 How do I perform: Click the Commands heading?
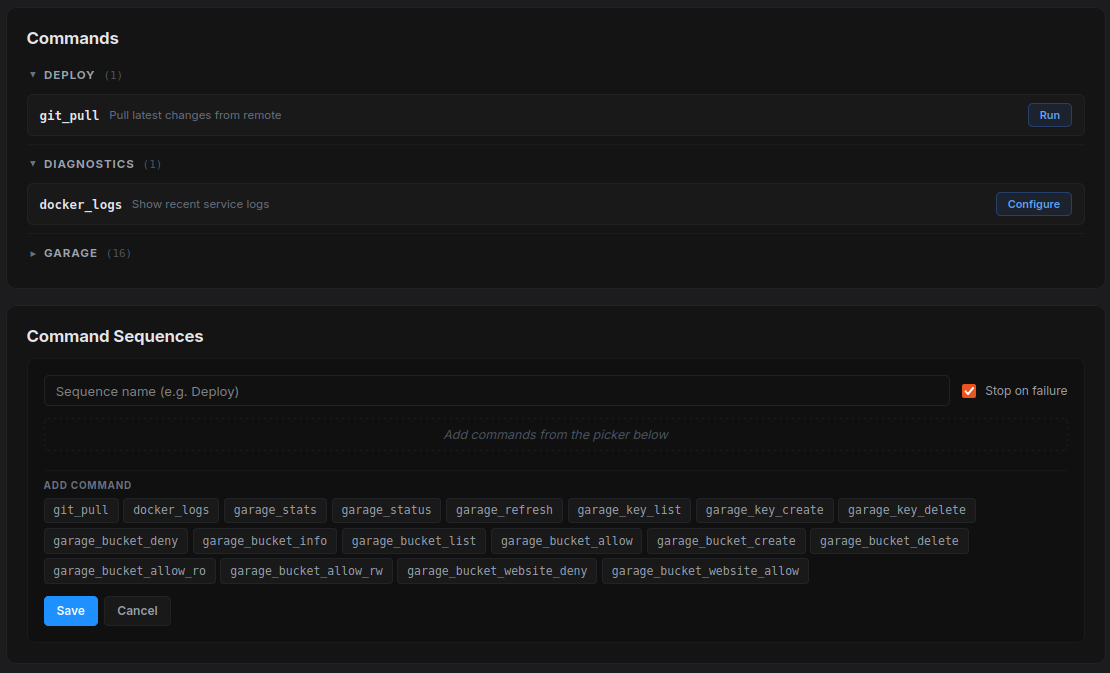(x=73, y=38)
